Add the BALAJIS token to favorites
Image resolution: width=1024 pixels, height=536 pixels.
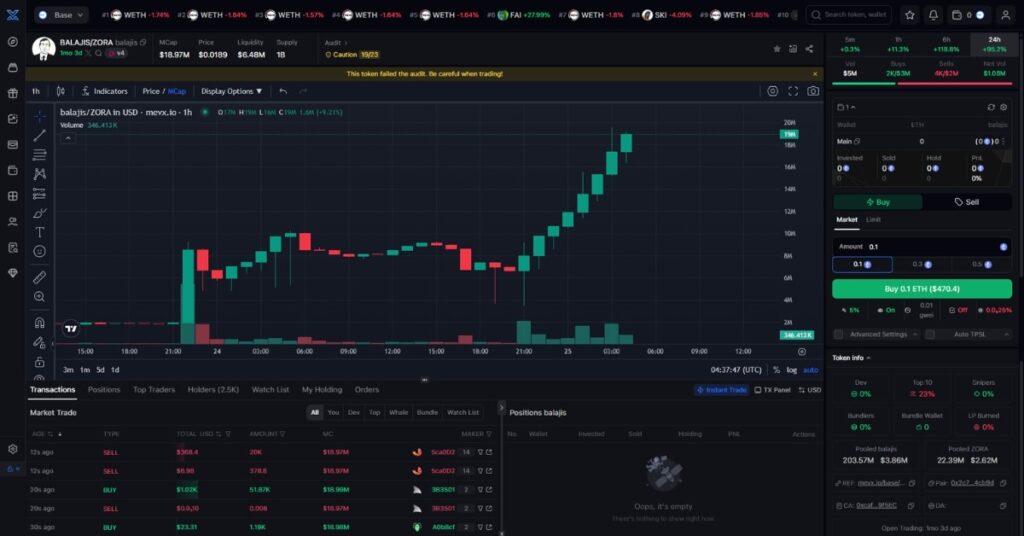(x=776, y=49)
